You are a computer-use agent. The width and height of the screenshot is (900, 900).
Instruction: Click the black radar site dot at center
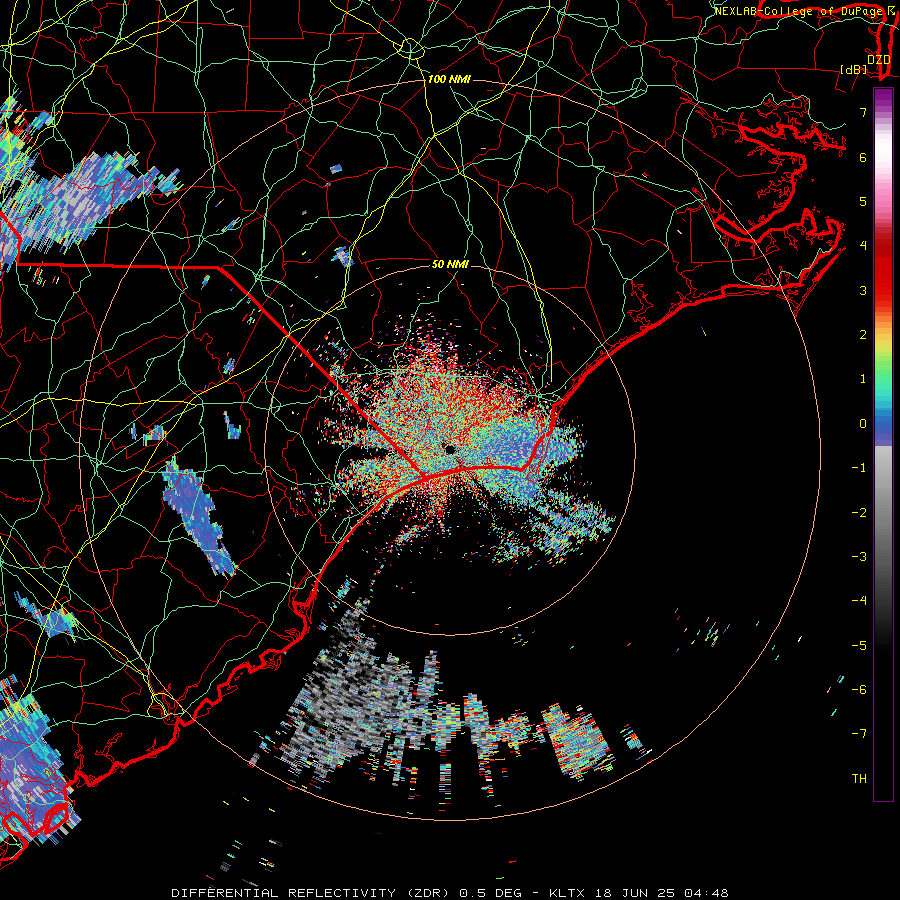450,449
